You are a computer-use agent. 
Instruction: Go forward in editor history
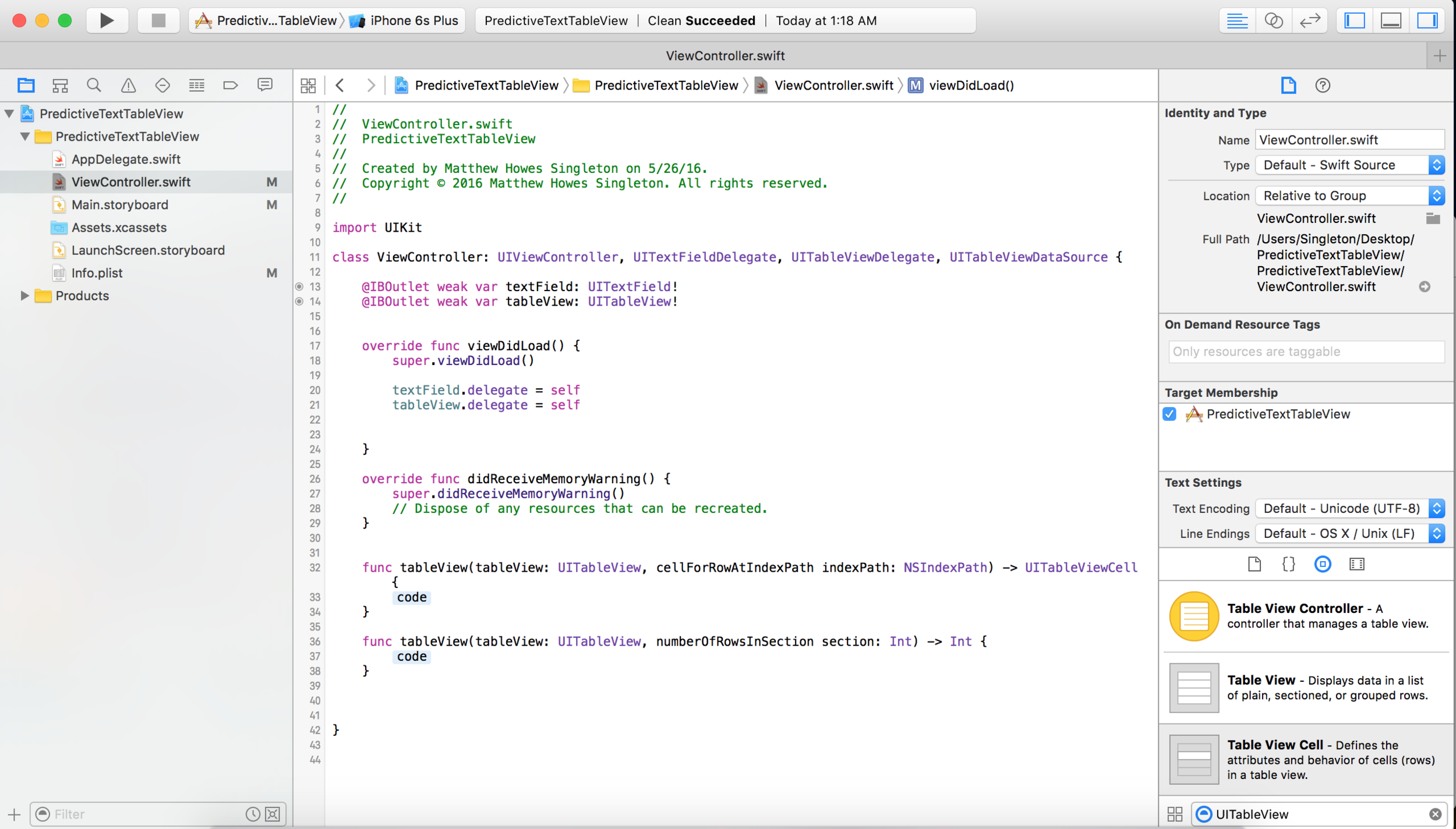point(370,86)
